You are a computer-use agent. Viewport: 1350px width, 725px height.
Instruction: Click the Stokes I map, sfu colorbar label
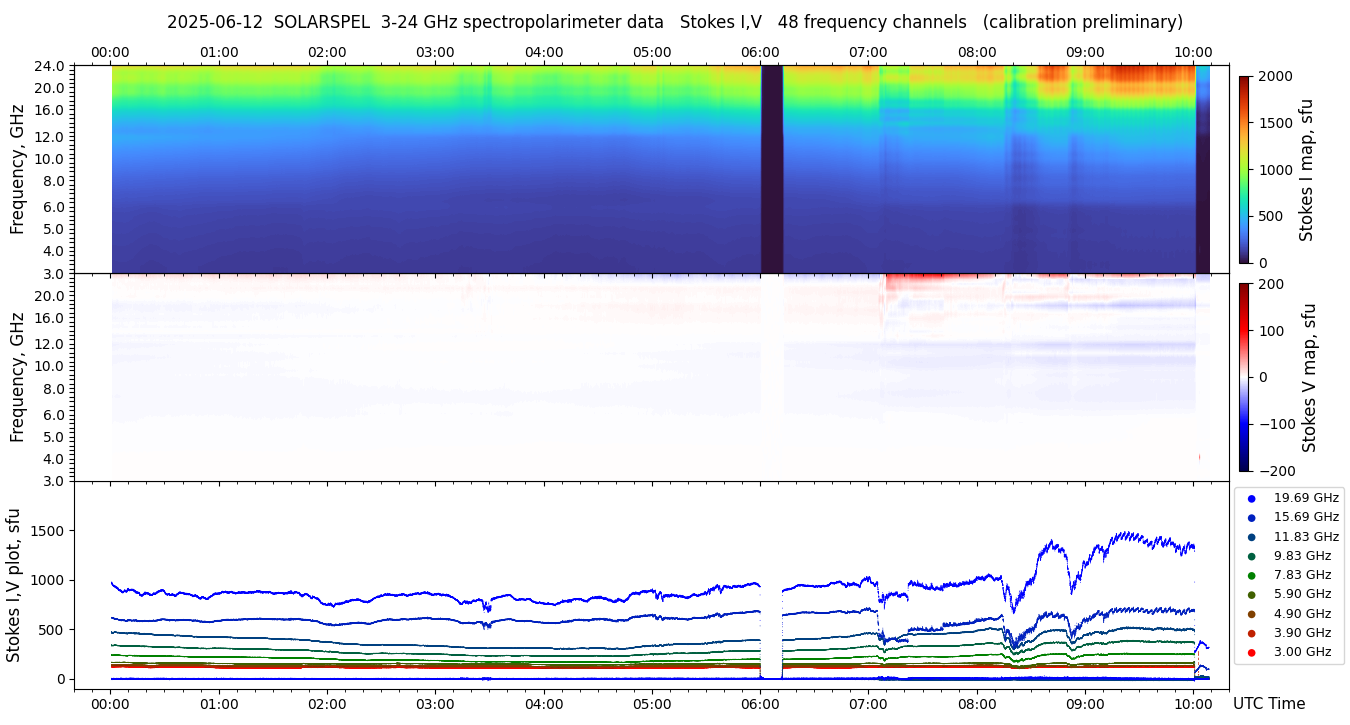coord(1306,169)
